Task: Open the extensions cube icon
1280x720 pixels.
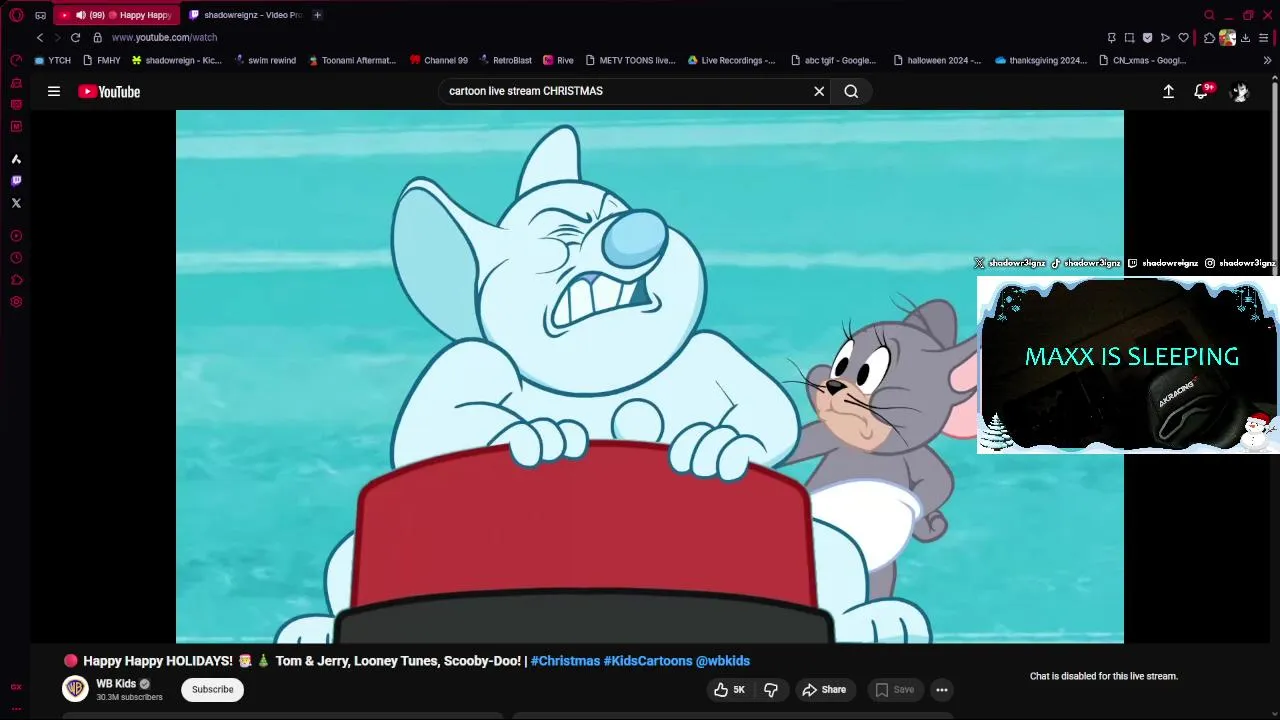Action: [1209, 38]
